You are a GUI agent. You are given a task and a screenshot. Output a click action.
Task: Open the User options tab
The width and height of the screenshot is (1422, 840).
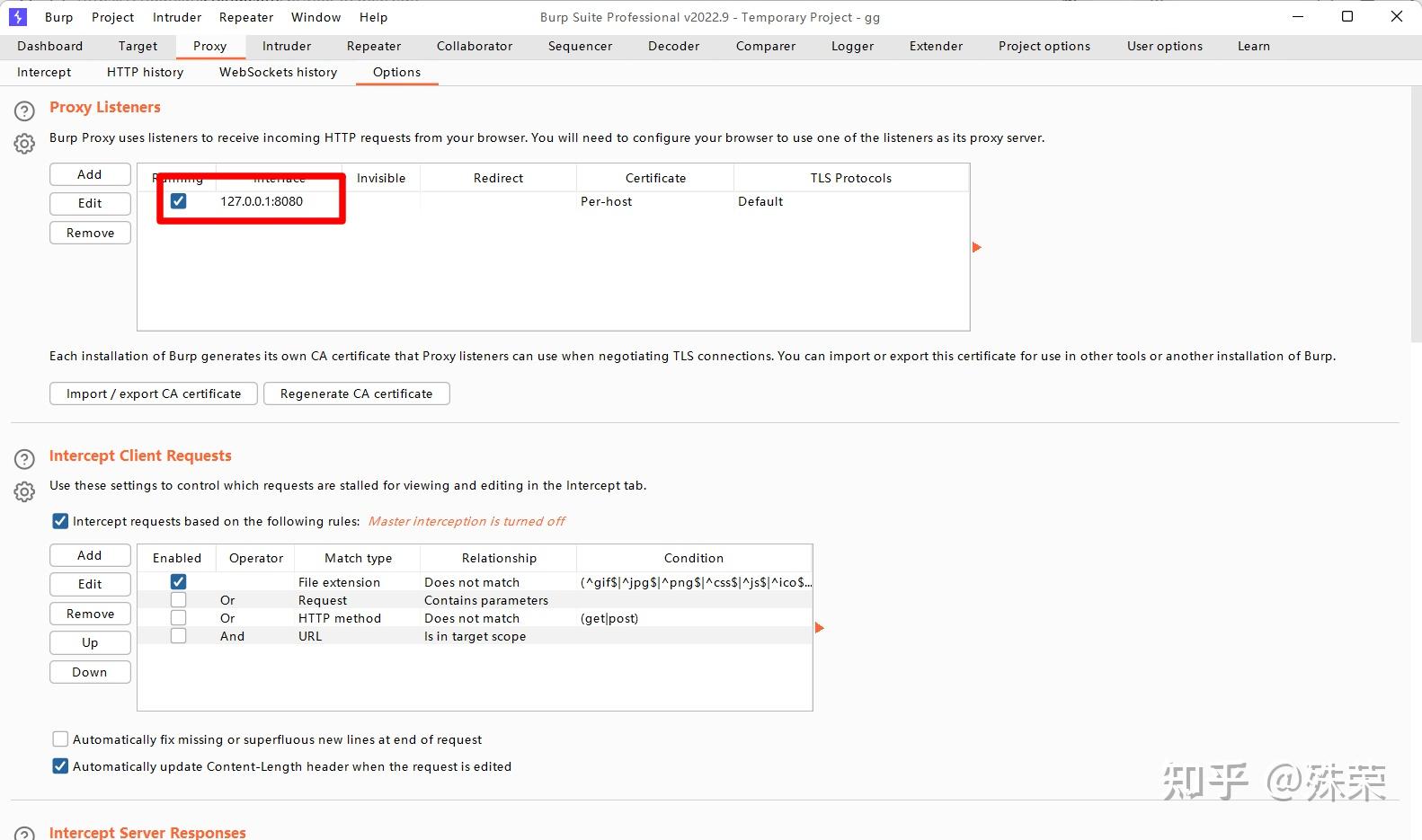1165,46
